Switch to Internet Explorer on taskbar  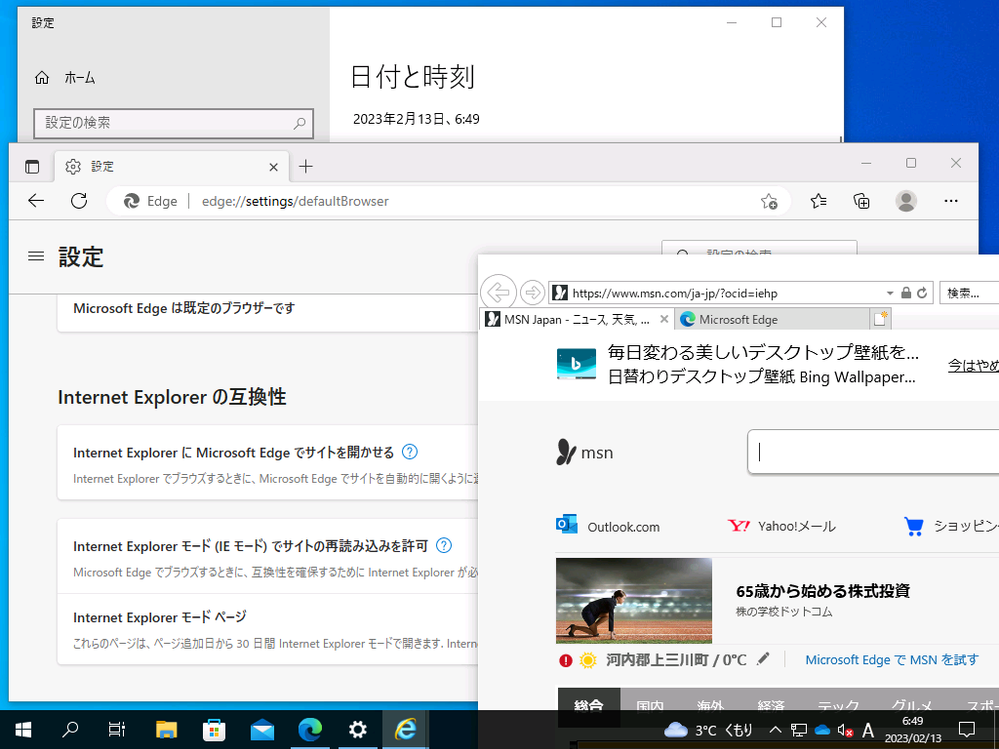pyautogui.click(x=405, y=730)
